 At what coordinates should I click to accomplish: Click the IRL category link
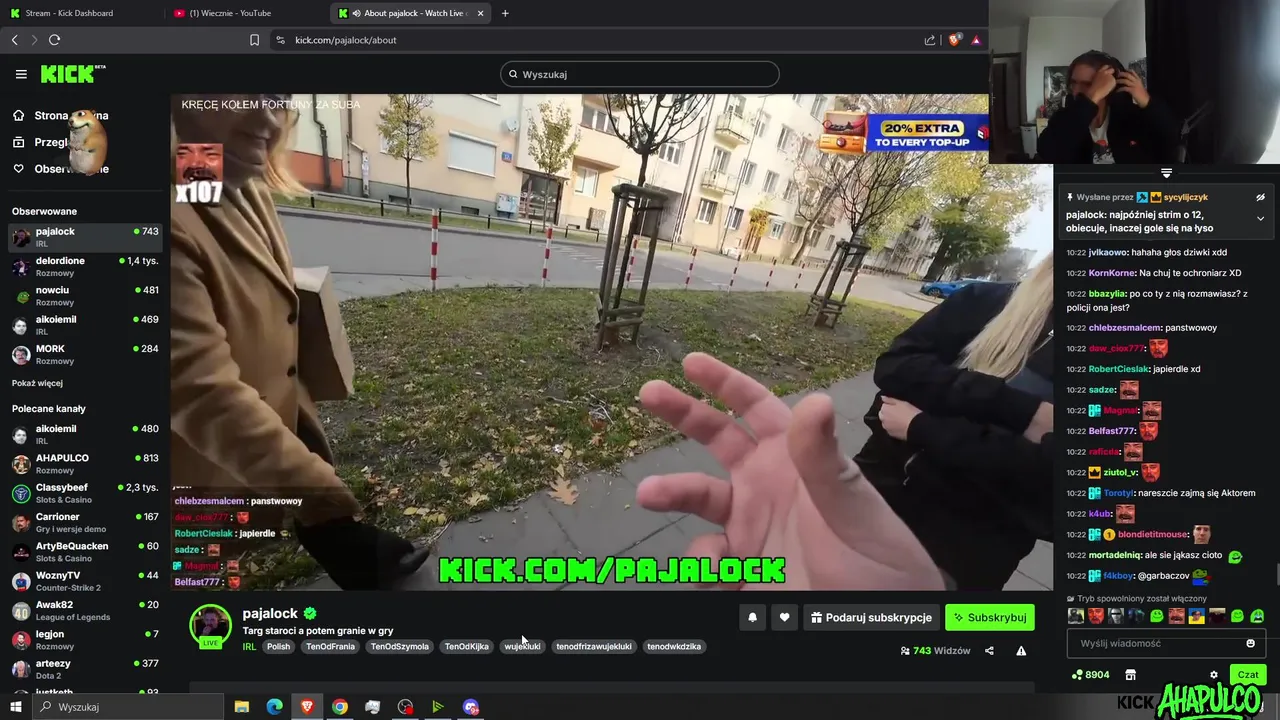249,647
